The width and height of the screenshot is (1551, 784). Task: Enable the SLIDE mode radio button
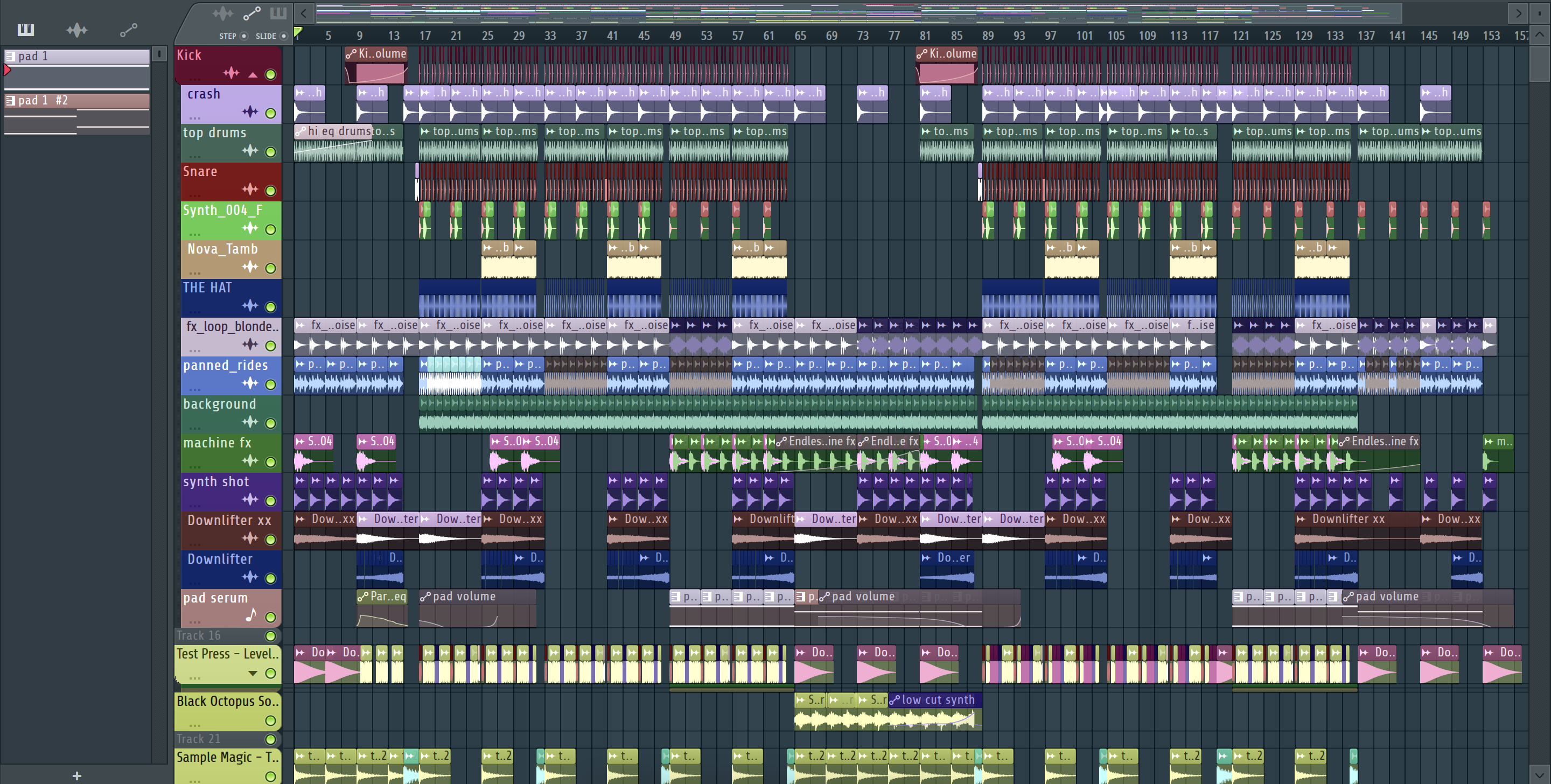(x=284, y=36)
